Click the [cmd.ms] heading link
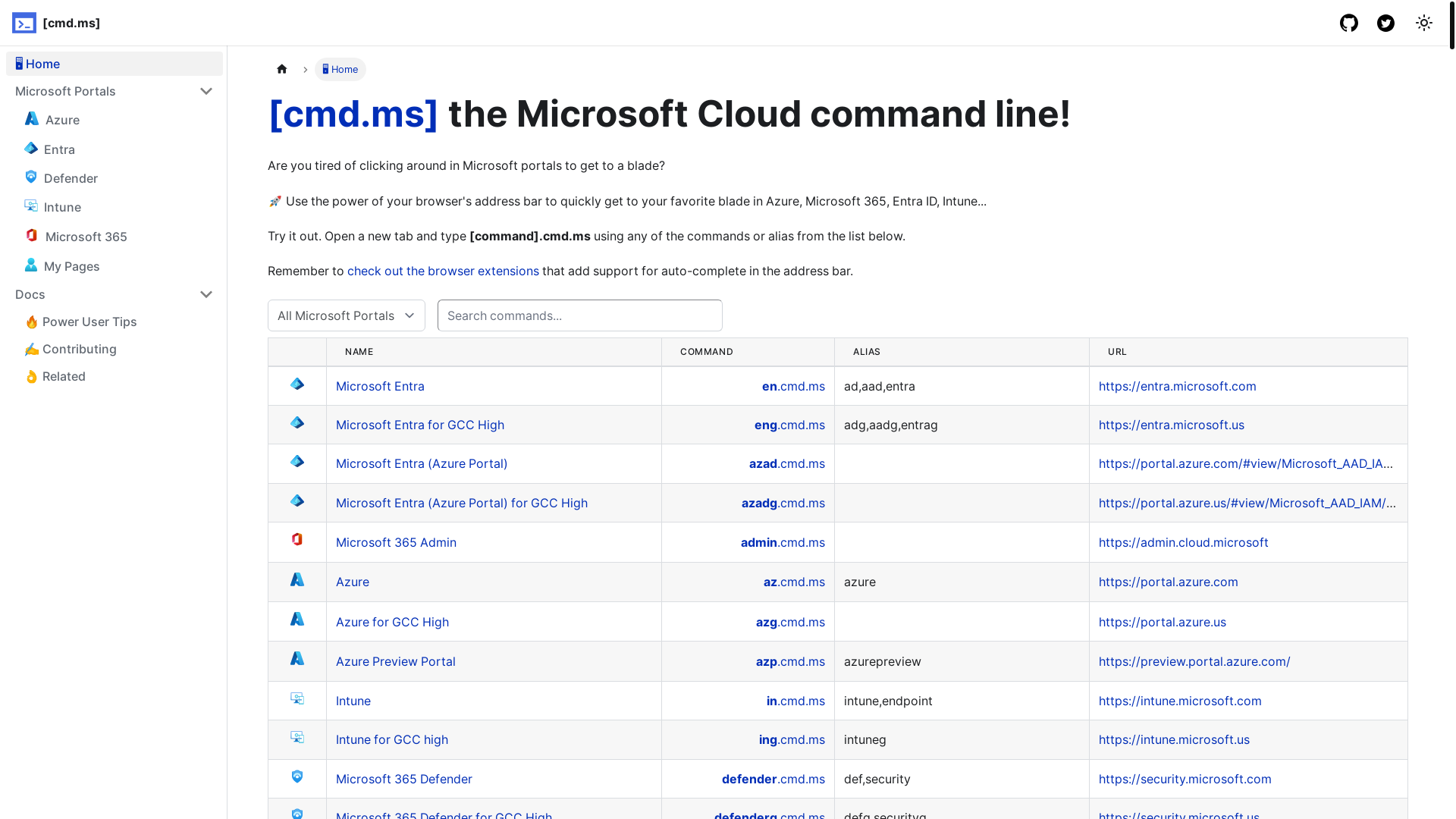The width and height of the screenshot is (1456, 819). (x=353, y=114)
